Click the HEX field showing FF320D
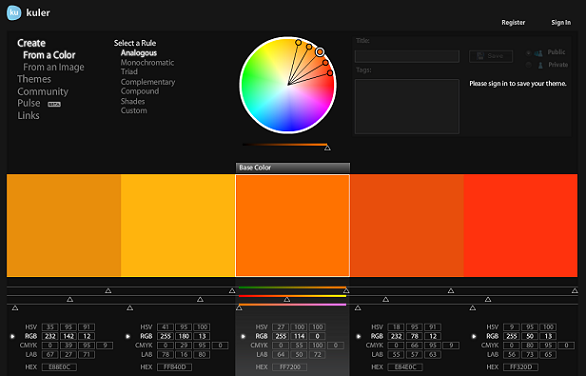This screenshot has height=376, width=586. tap(521, 367)
